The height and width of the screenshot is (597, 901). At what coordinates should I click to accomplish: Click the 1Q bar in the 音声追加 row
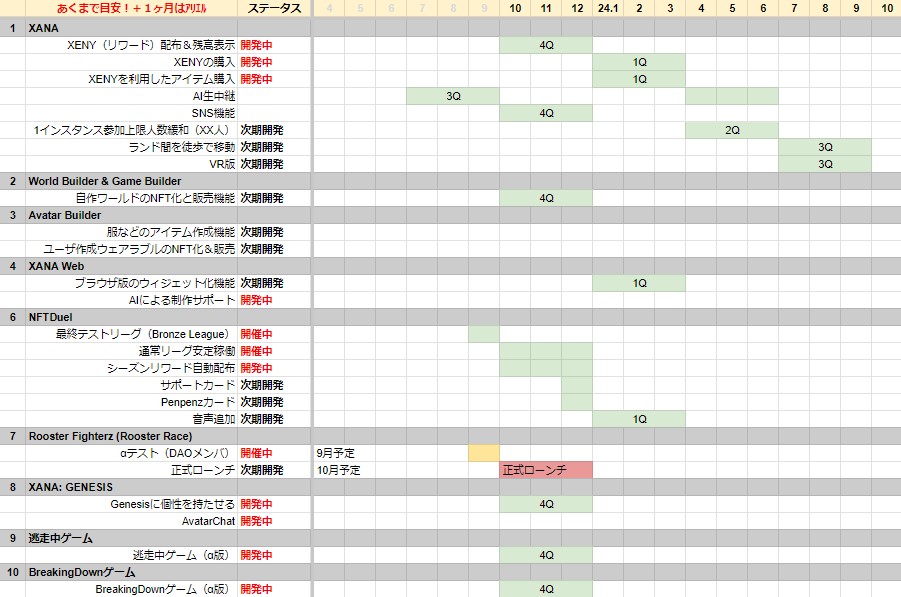tap(639, 419)
